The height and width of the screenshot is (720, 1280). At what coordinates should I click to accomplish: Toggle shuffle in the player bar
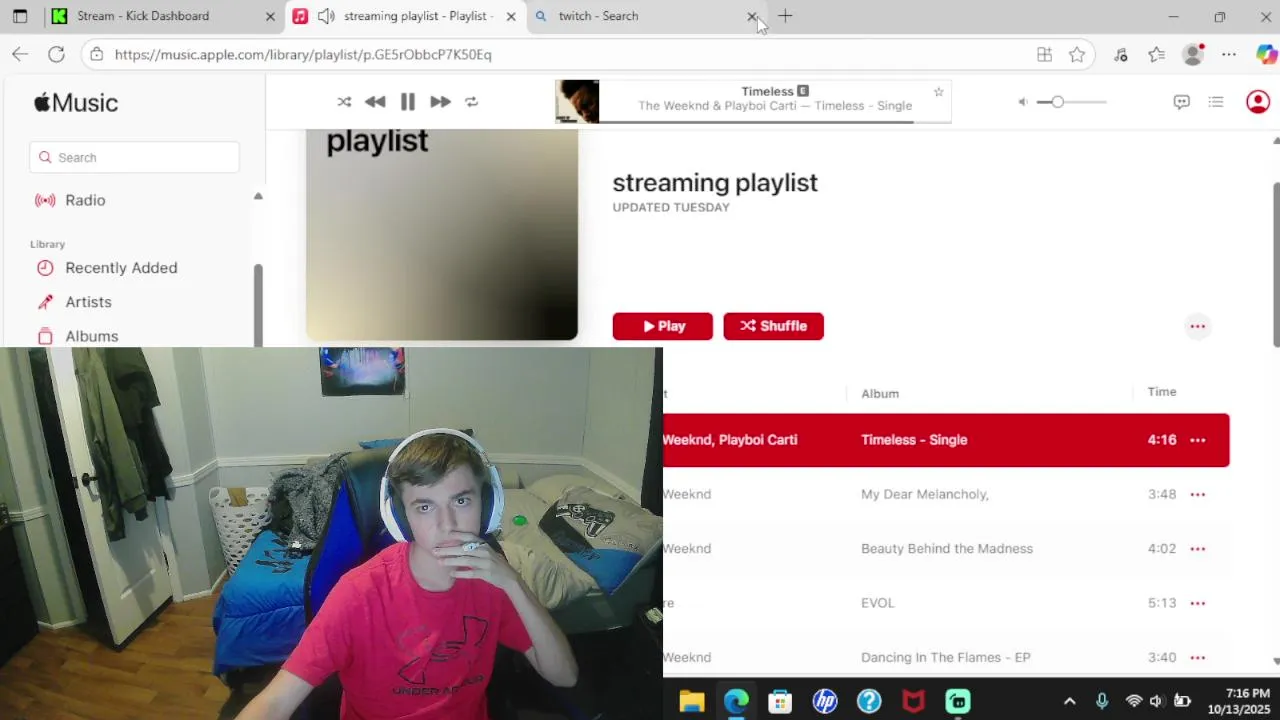[344, 102]
